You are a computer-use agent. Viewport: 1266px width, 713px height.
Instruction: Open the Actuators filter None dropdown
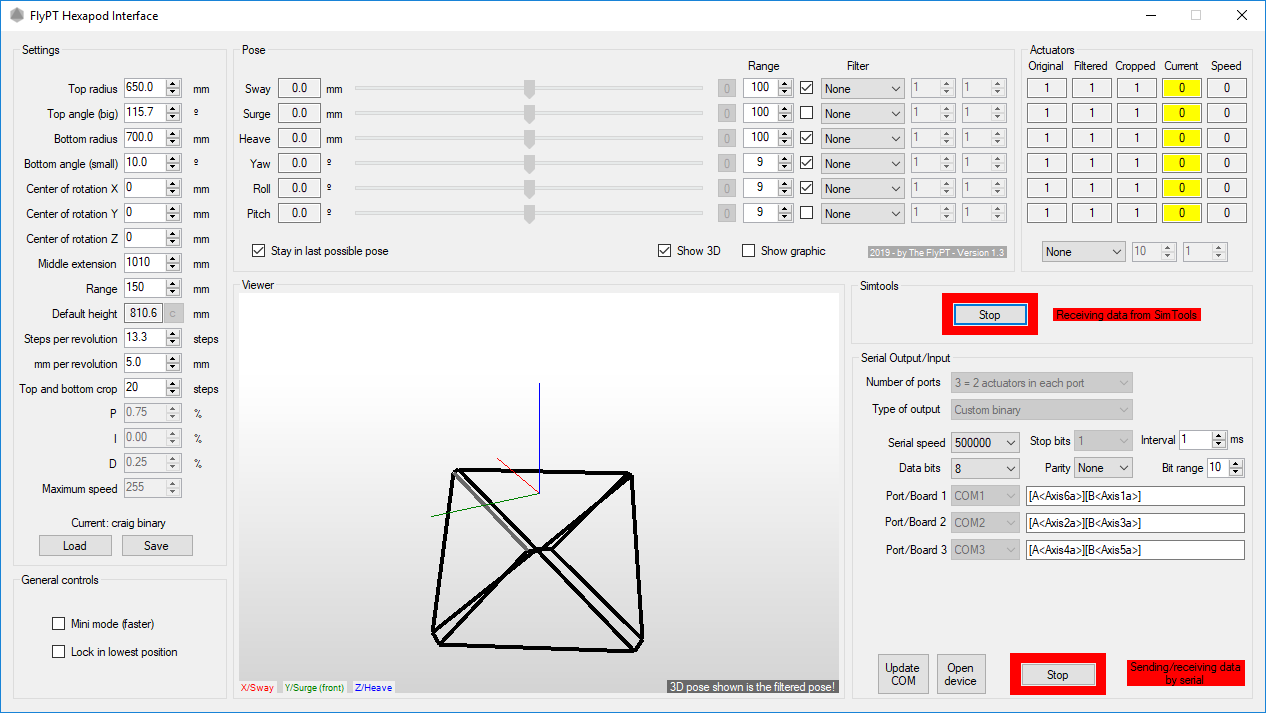pos(1083,252)
